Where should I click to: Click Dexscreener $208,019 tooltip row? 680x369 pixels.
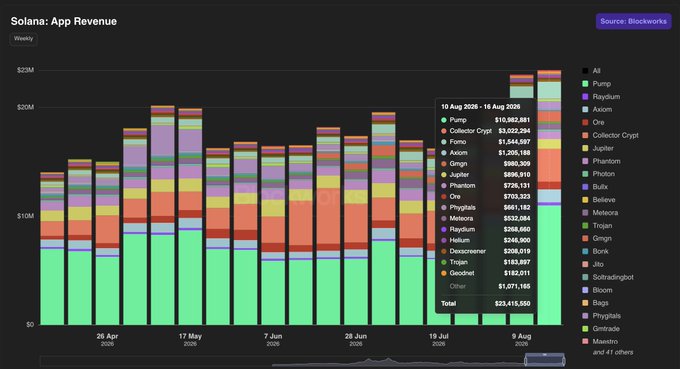tap(485, 251)
